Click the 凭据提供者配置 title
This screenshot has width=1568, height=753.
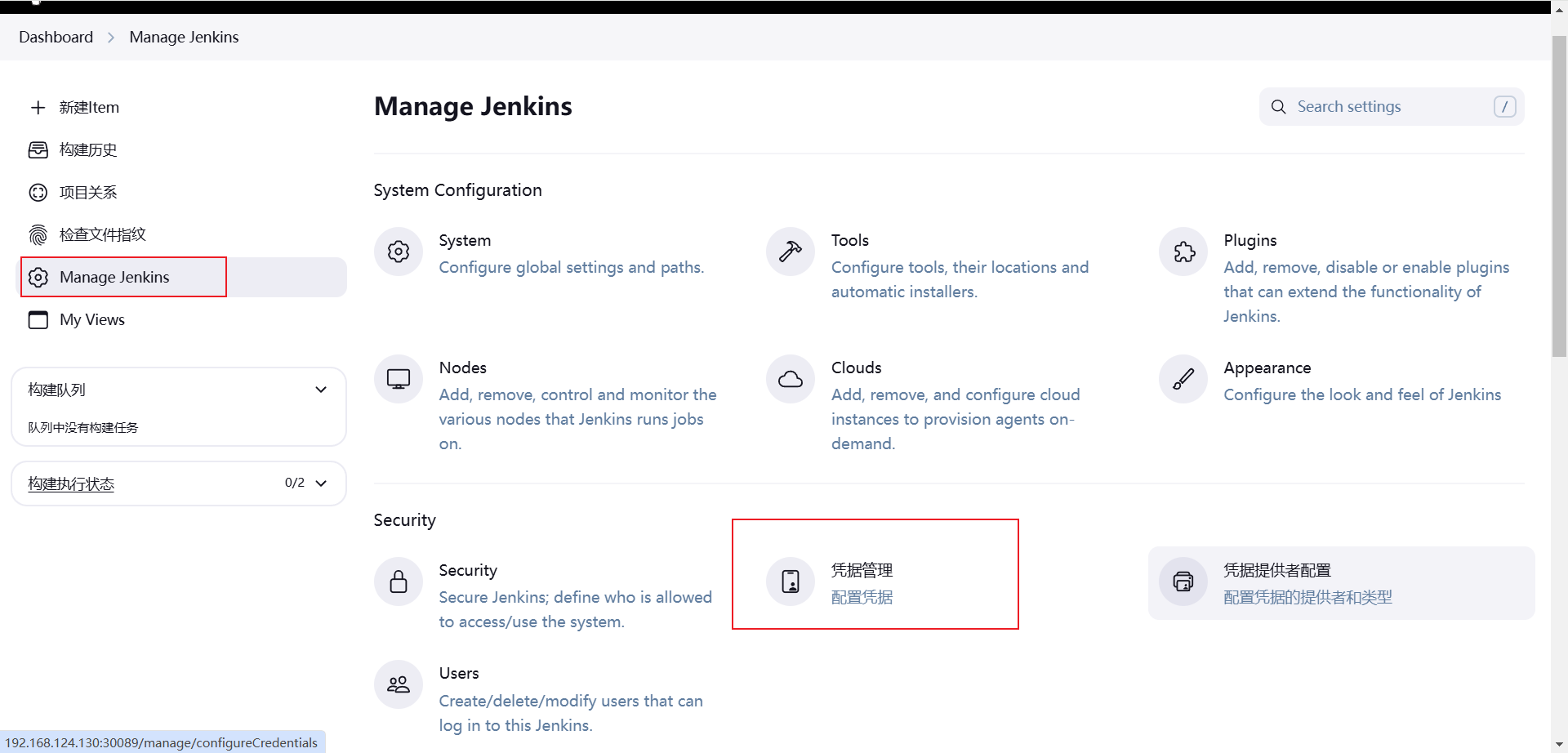point(1277,570)
